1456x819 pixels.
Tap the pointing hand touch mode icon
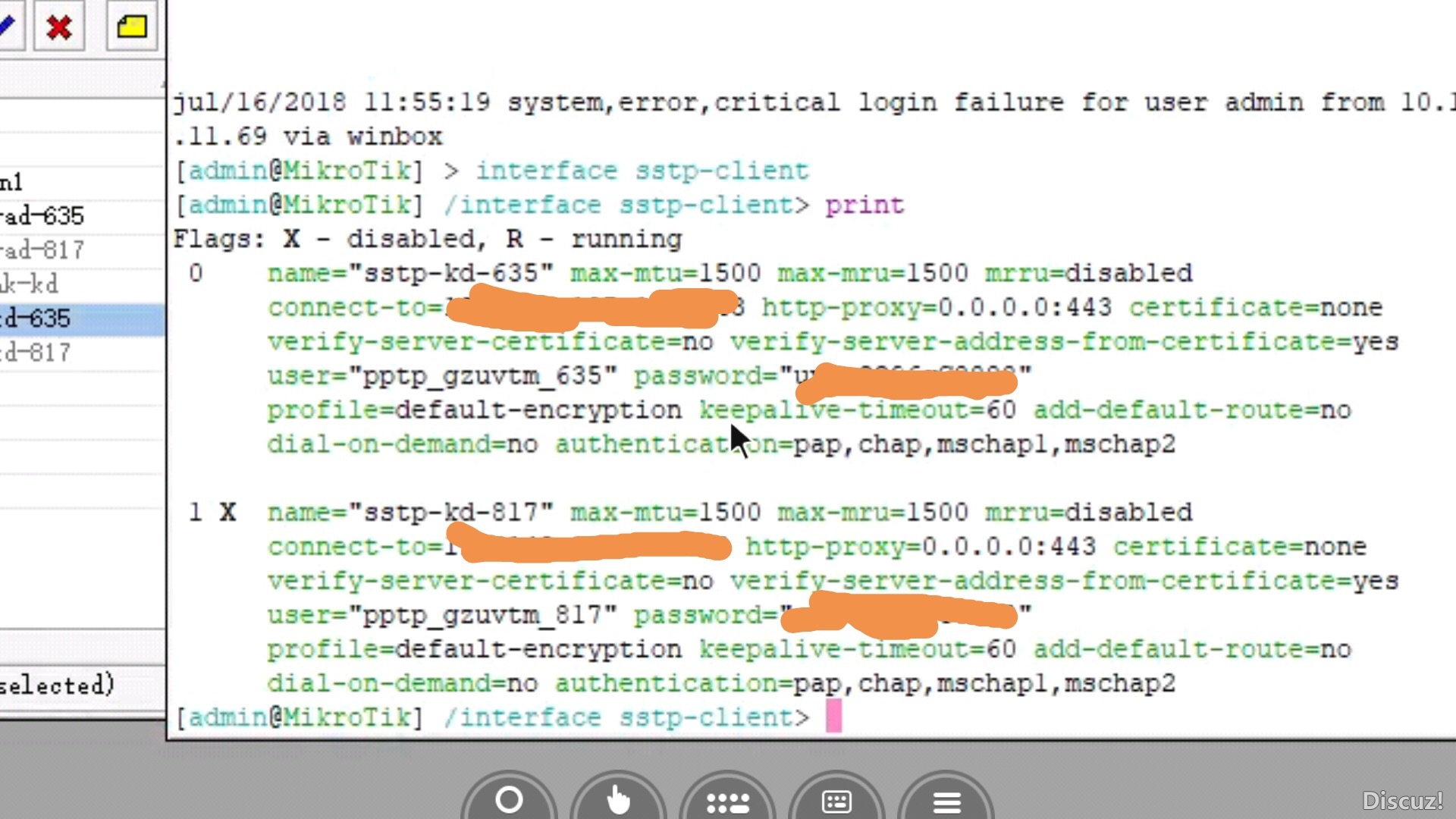pyautogui.click(x=618, y=799)
